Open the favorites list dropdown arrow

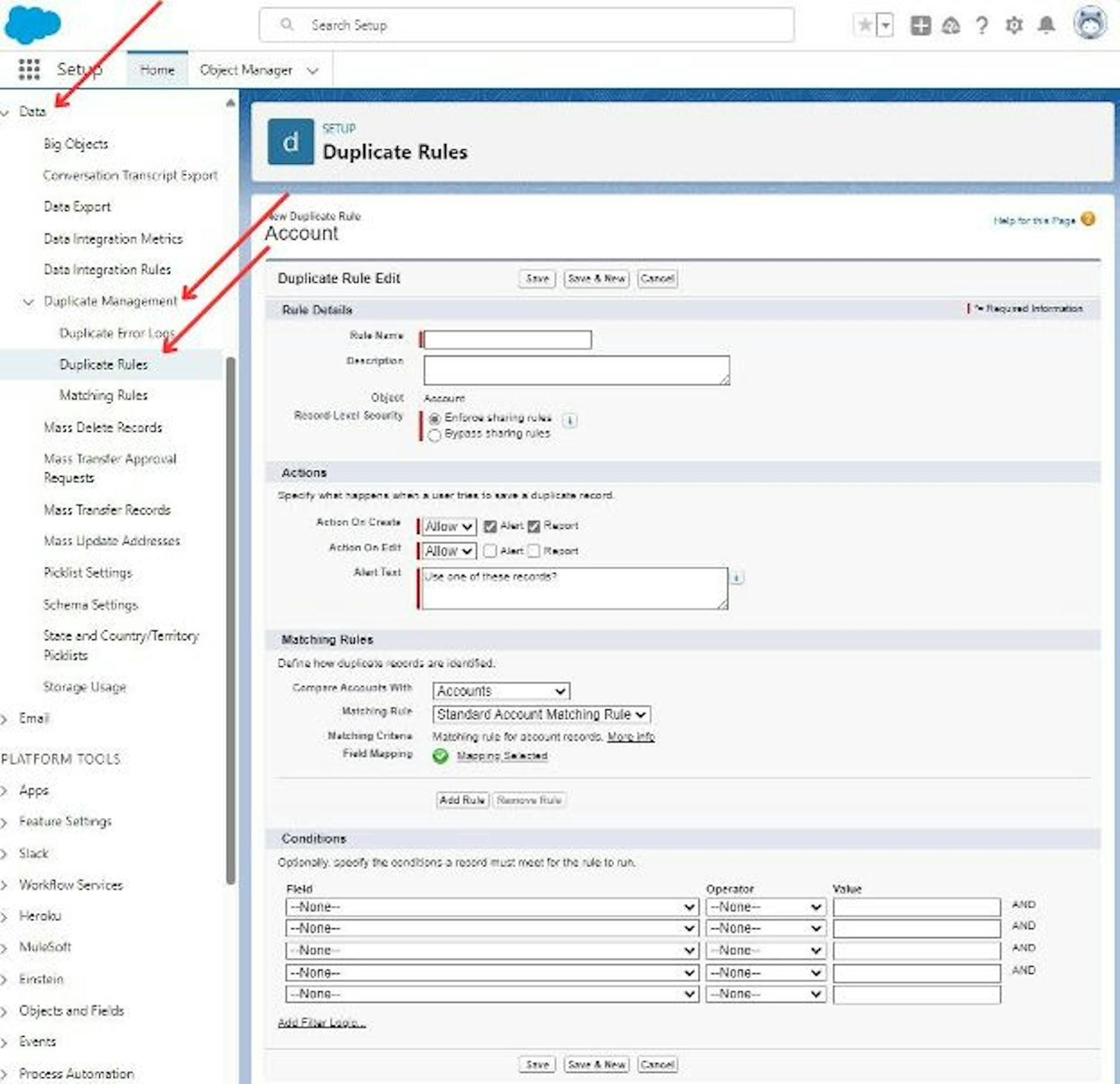(x=885, y=25)
